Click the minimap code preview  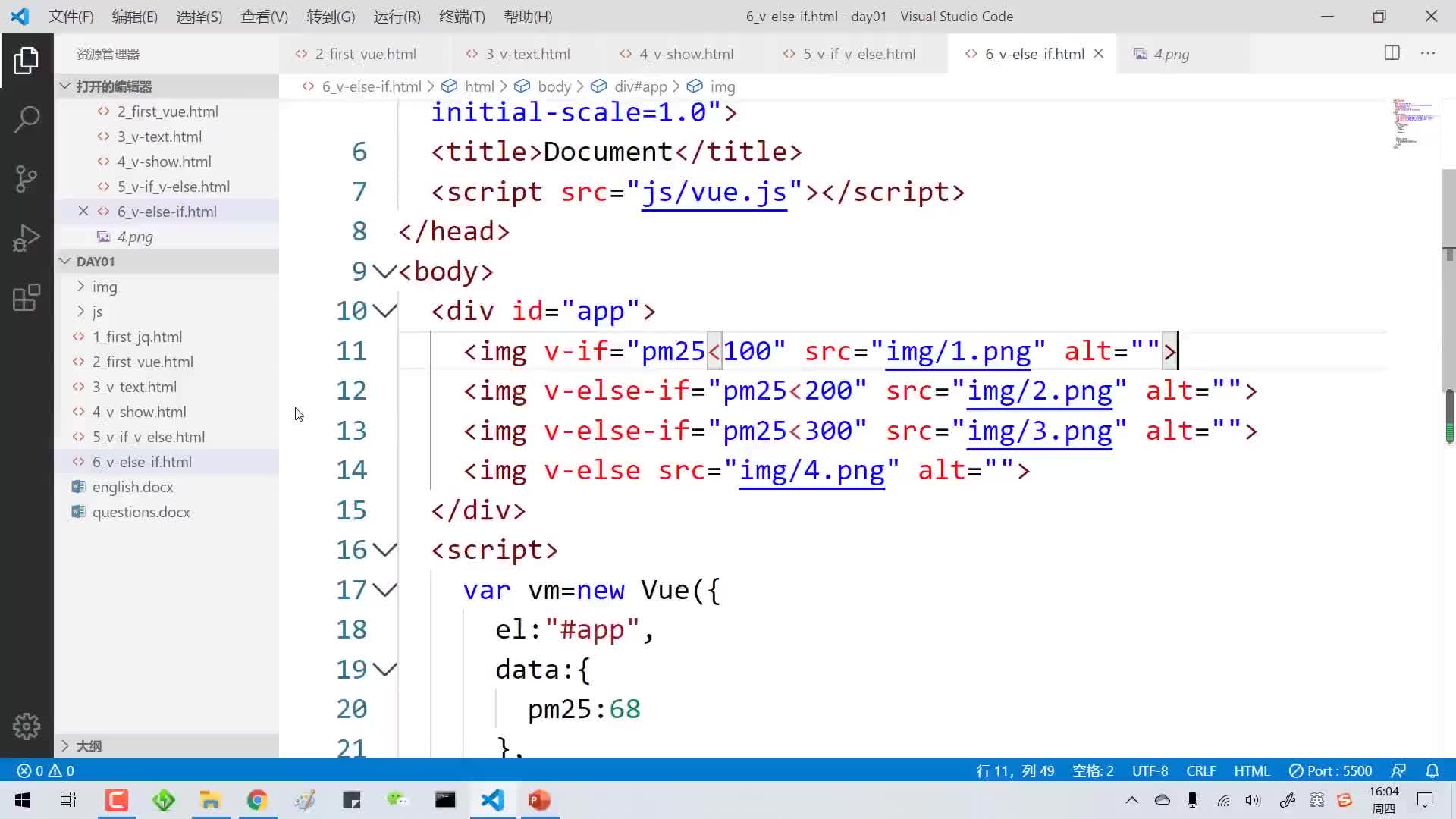[1414, 122]
